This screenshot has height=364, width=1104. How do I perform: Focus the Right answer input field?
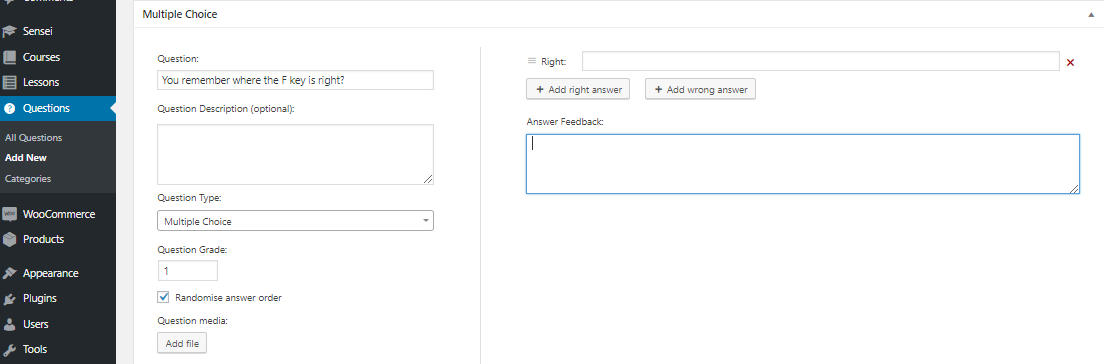[x=821, y=61]
